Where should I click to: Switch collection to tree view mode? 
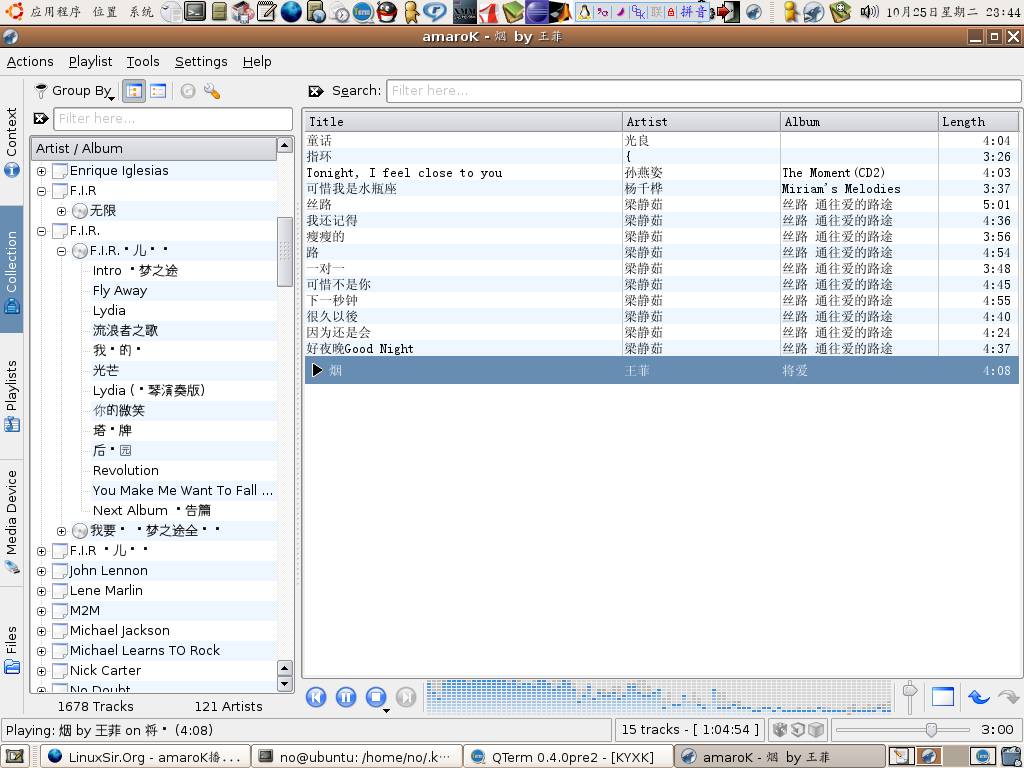[133, 91]
